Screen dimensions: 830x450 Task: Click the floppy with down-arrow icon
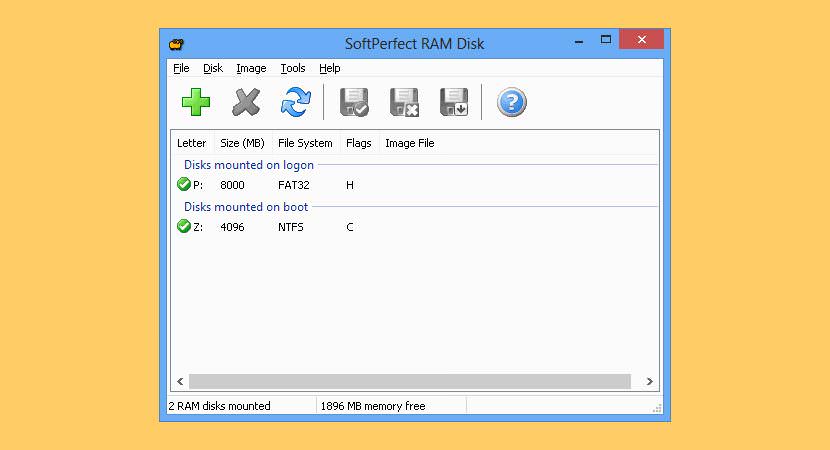(454, 102)
